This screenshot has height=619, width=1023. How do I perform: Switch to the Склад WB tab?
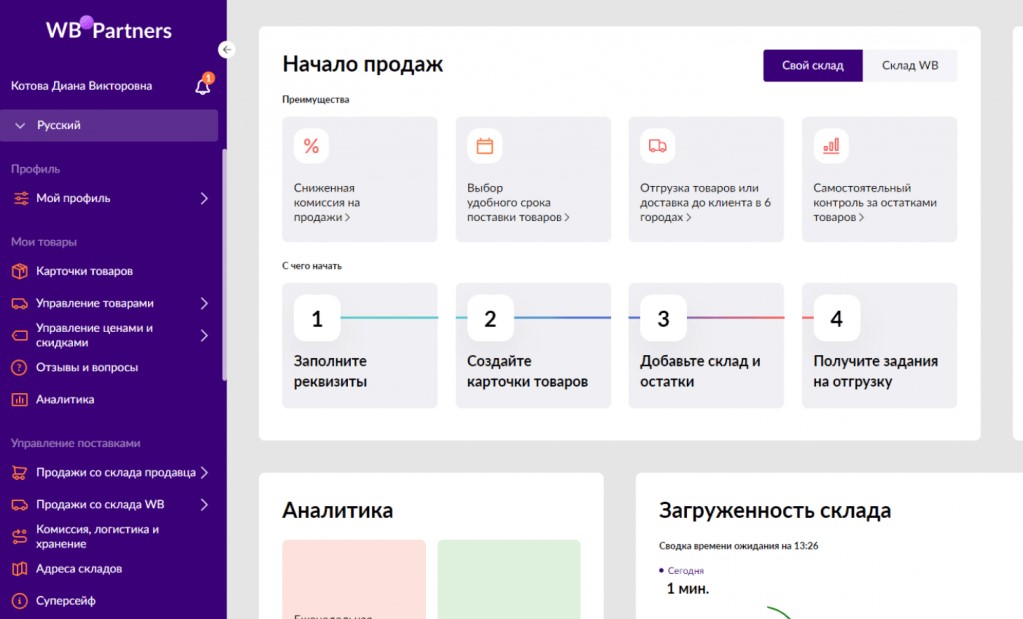tap(910, 65)
